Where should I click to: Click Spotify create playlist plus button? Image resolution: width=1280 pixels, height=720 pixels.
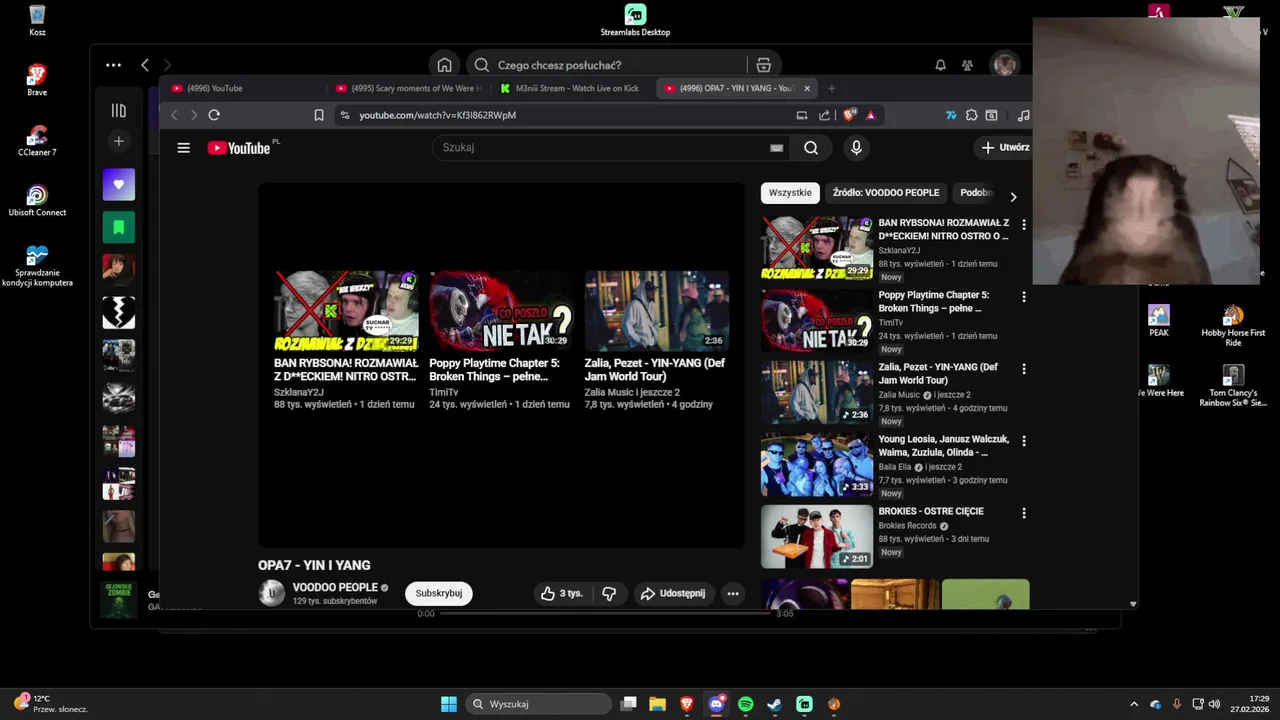(x=118, y=141)
